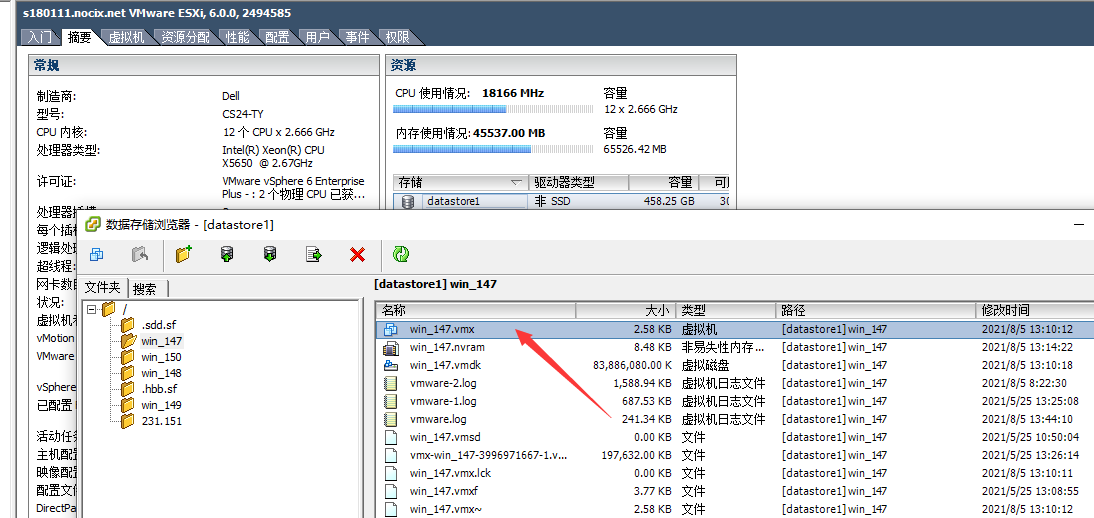The image size is (1094, 518).
Task: Sort files by 名称 column header
Action: pos(475,311)
